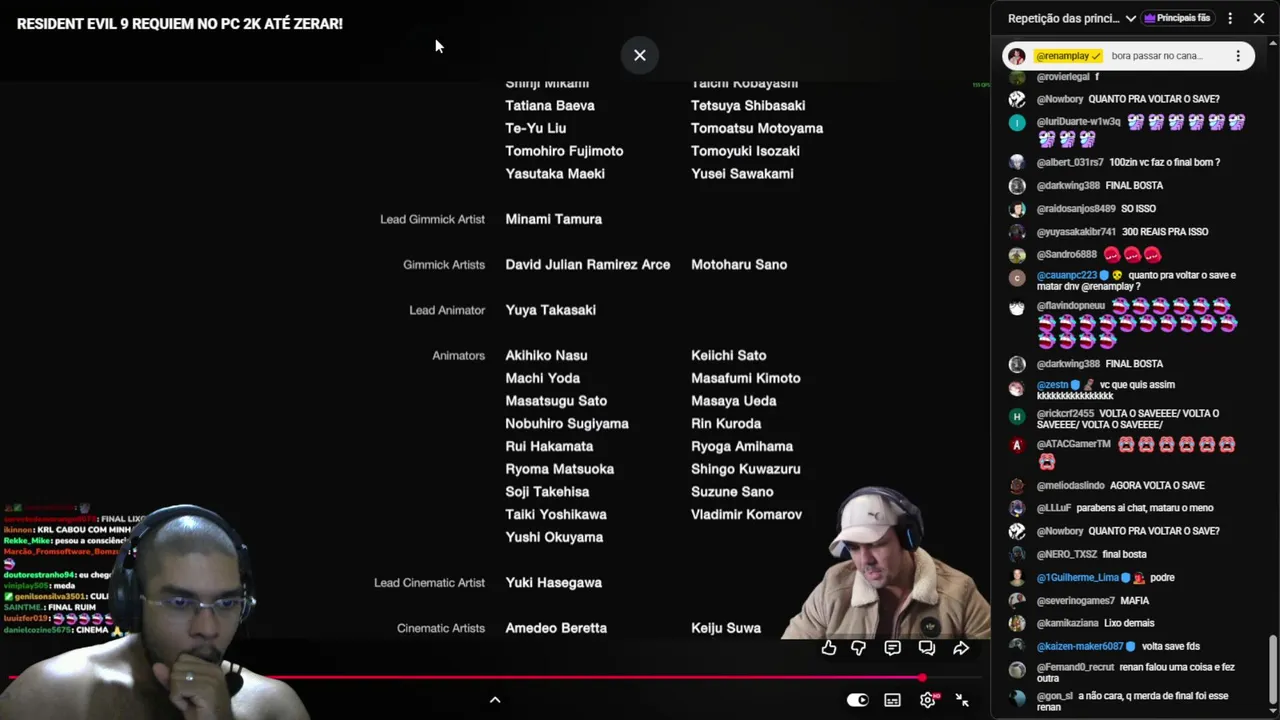The image size is (1280, 720).
Task: Click username @cauanpc223 in chat
Action: point(1067,275)
